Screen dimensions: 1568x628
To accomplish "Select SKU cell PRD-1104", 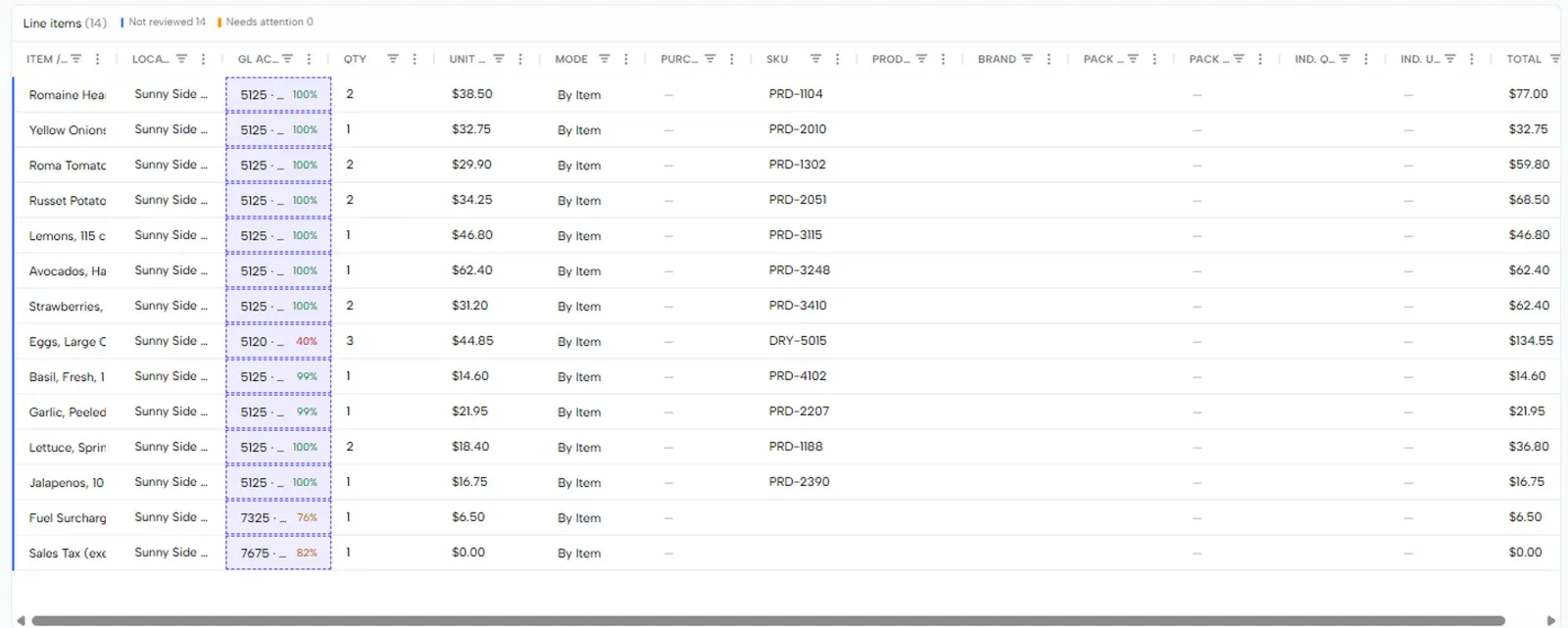I will click(x=796, y=94).
